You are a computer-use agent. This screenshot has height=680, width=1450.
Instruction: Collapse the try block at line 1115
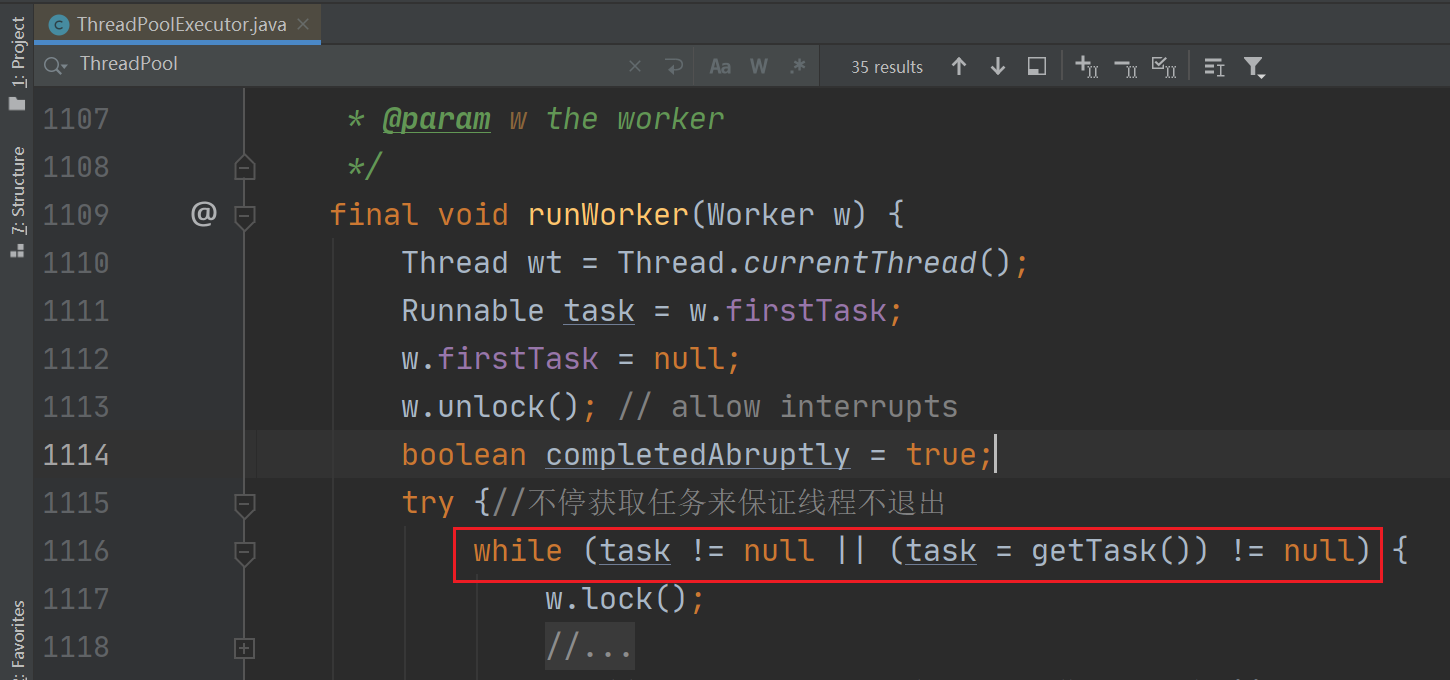point(244,503)
